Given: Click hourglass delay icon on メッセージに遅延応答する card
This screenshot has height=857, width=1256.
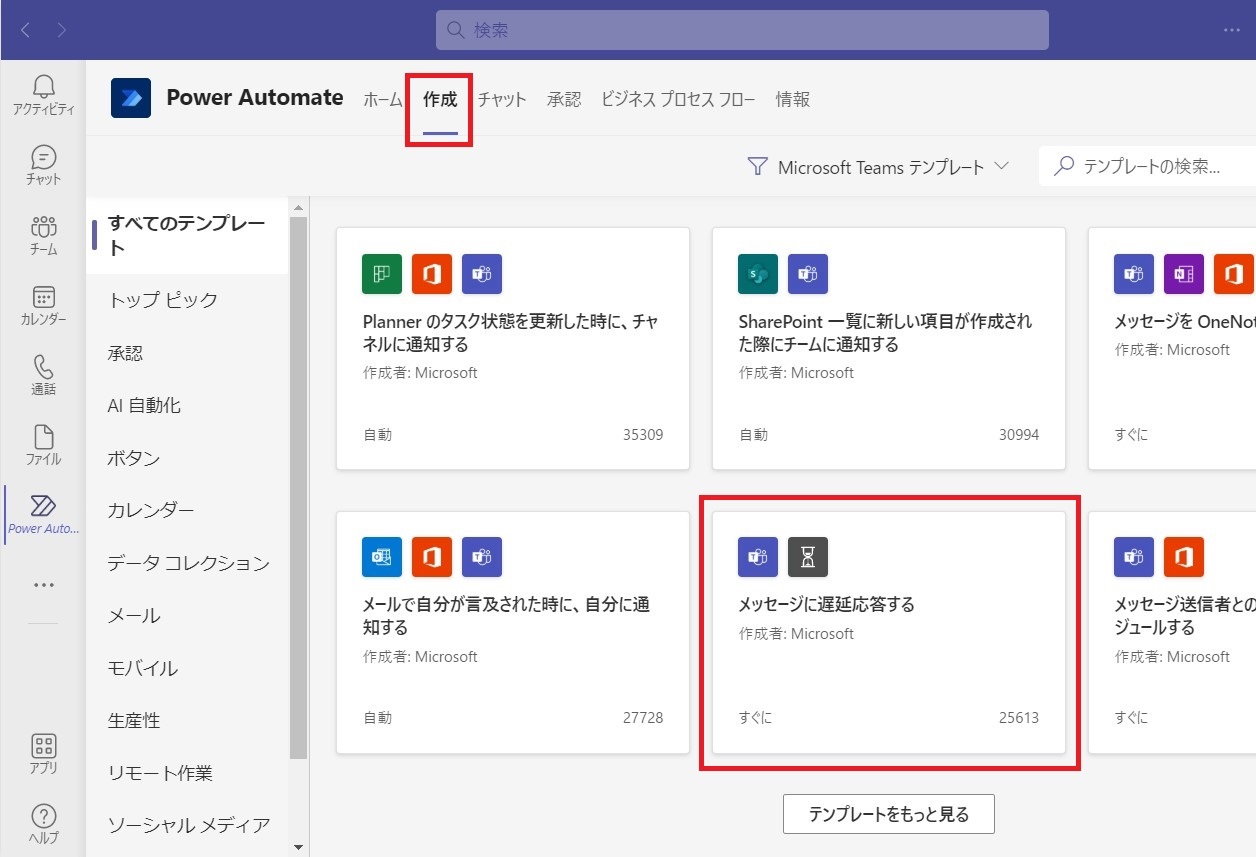Looking at the screenshot, I should [808, 557].
